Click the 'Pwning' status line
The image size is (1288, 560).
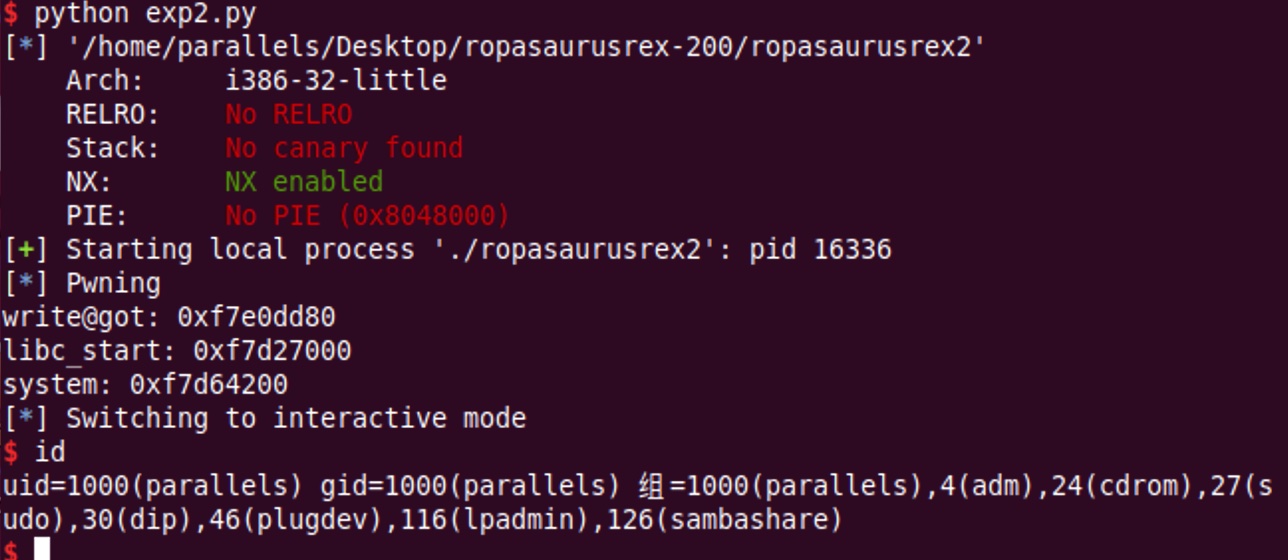(x=82, y=283)
